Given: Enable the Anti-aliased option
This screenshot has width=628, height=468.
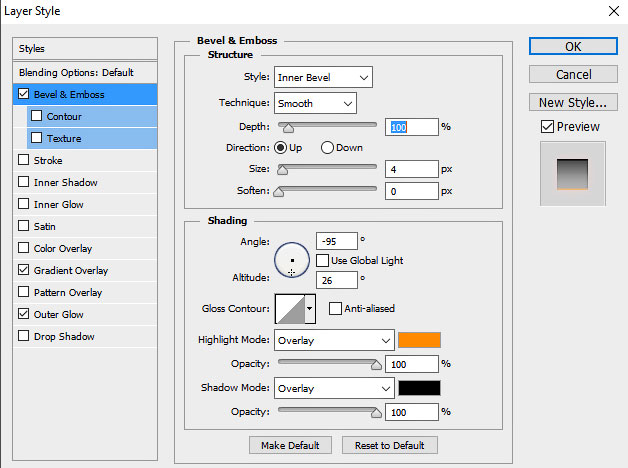Looking at the screenshot, I should [335, 309].
